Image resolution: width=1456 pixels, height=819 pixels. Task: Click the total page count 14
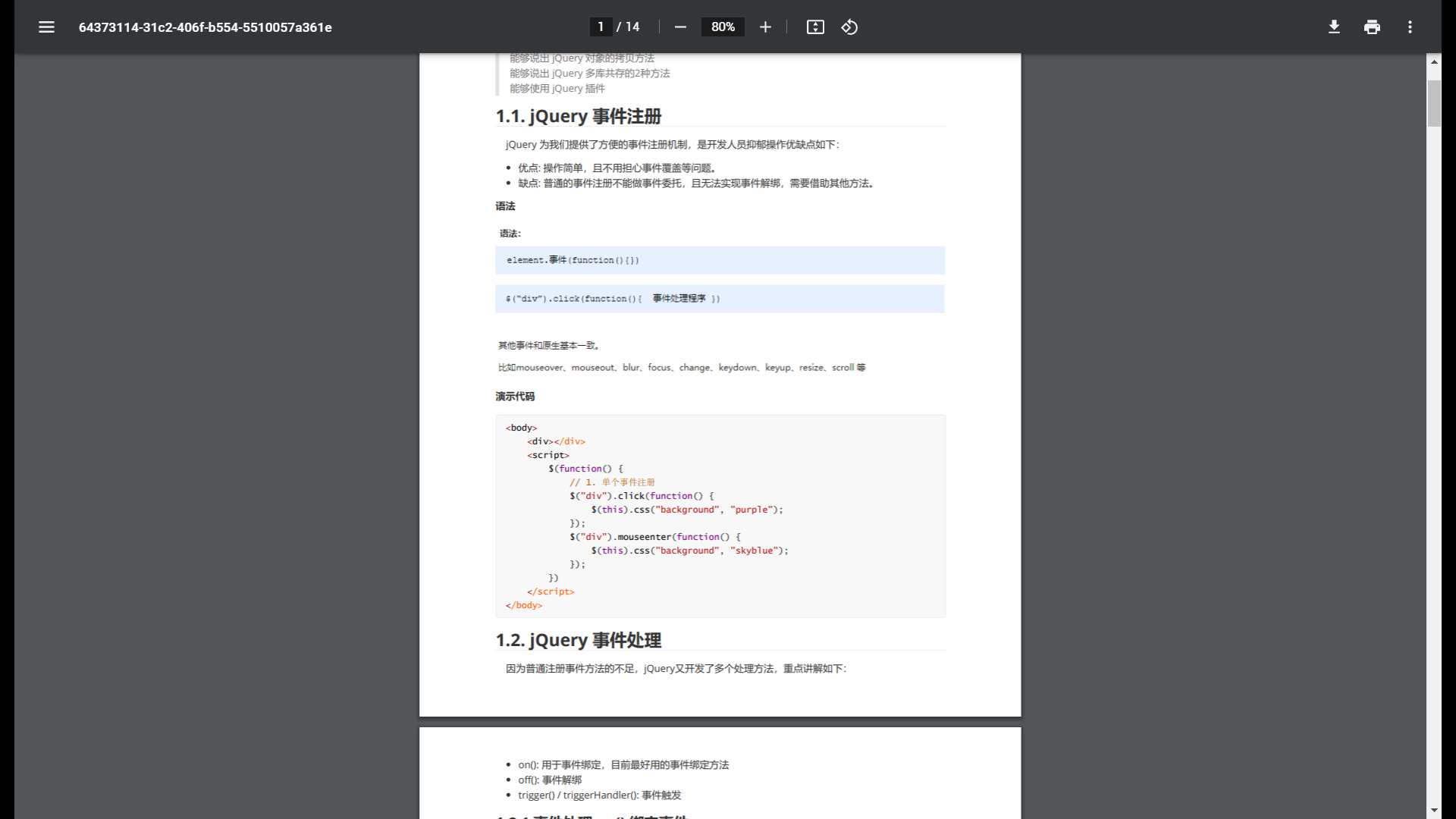pos(632,27)
